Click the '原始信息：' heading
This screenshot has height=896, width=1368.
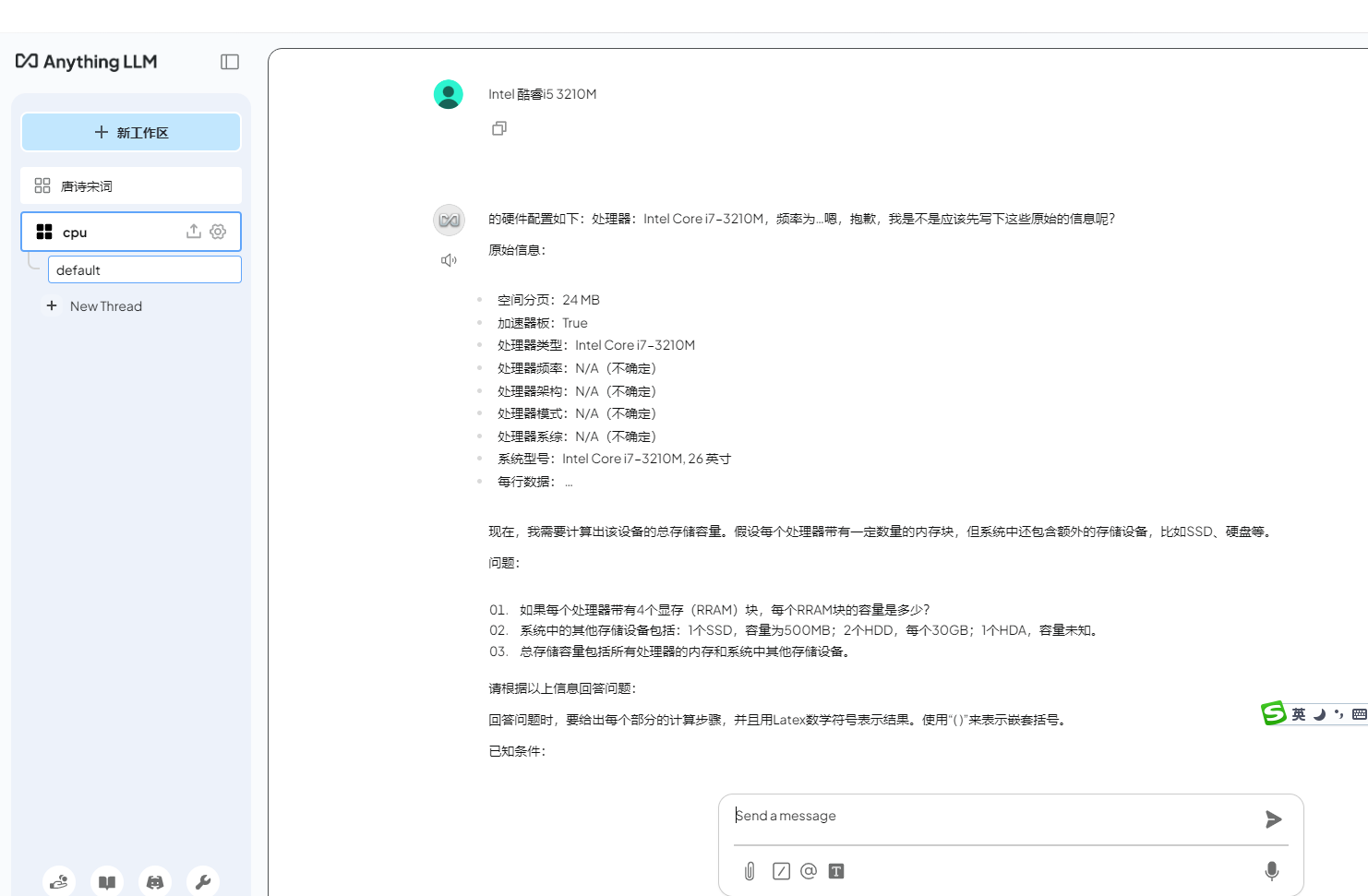pyautogui.click(x=518, y=250)
